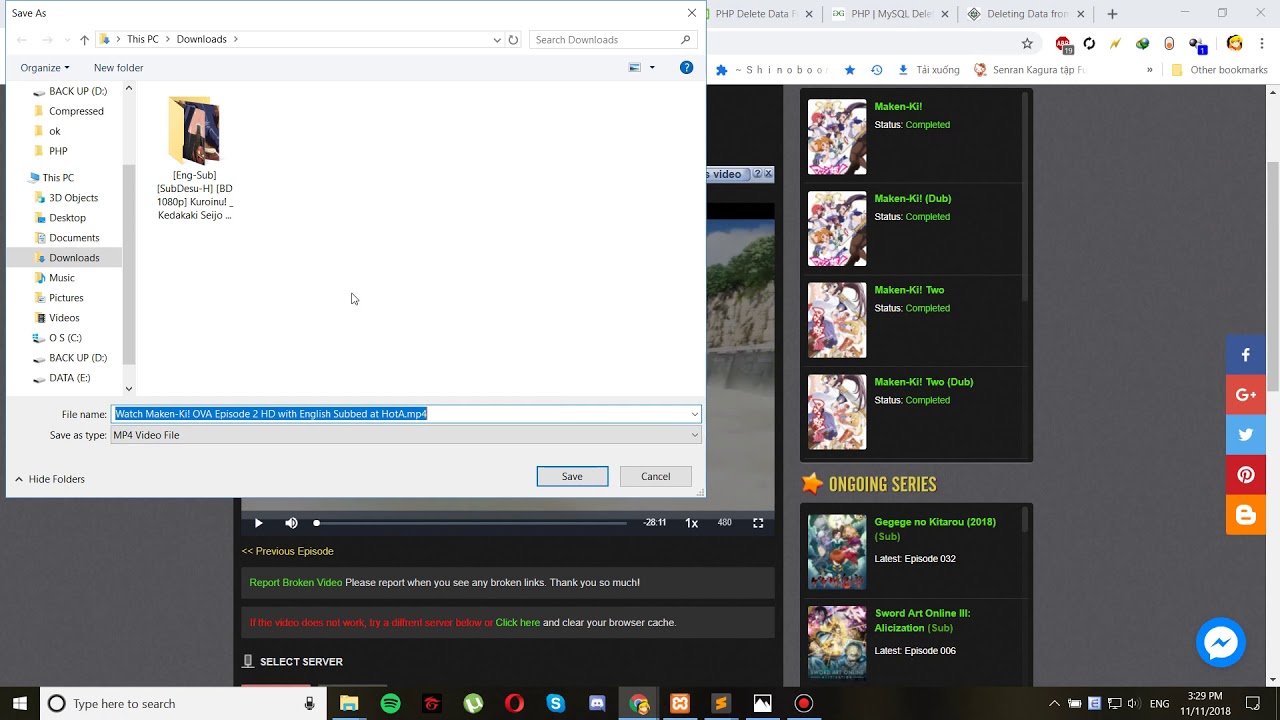Open Sublime Text from the taskbar
This screenshot has width=1280, height=720.
721,704
